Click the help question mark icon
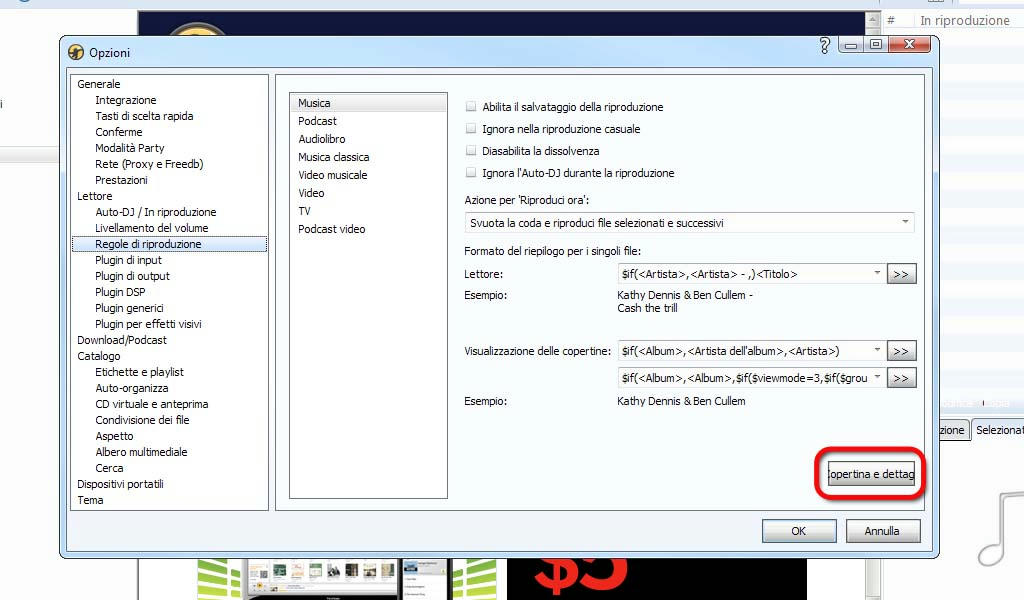Image resolution: width=1024 pixels, height=600 pixels. click(824, 45)
